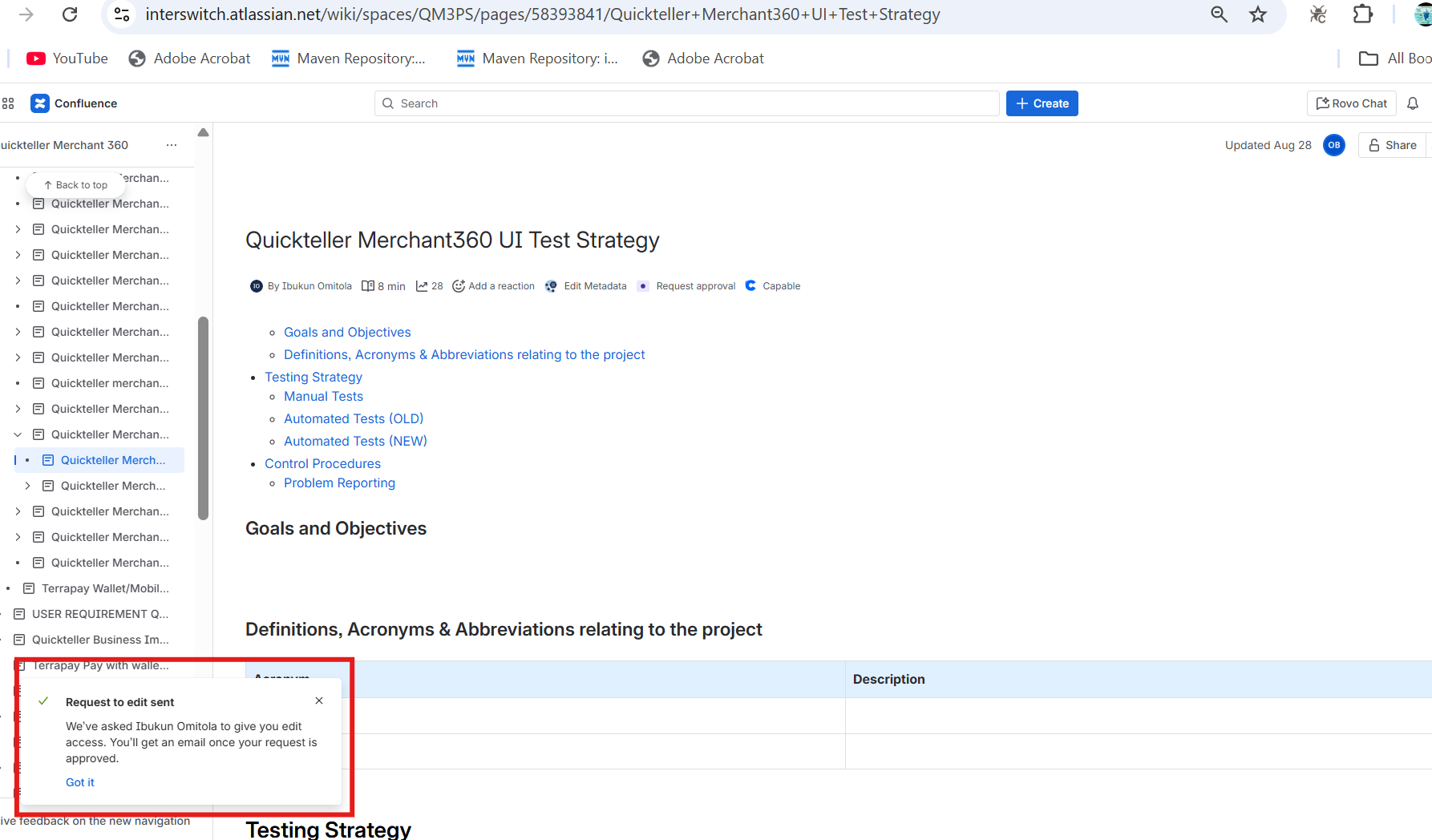This screenshot has width=1432, height=840.
Task: Open the OB user avatar
Action: click(x=1334, y=145)
